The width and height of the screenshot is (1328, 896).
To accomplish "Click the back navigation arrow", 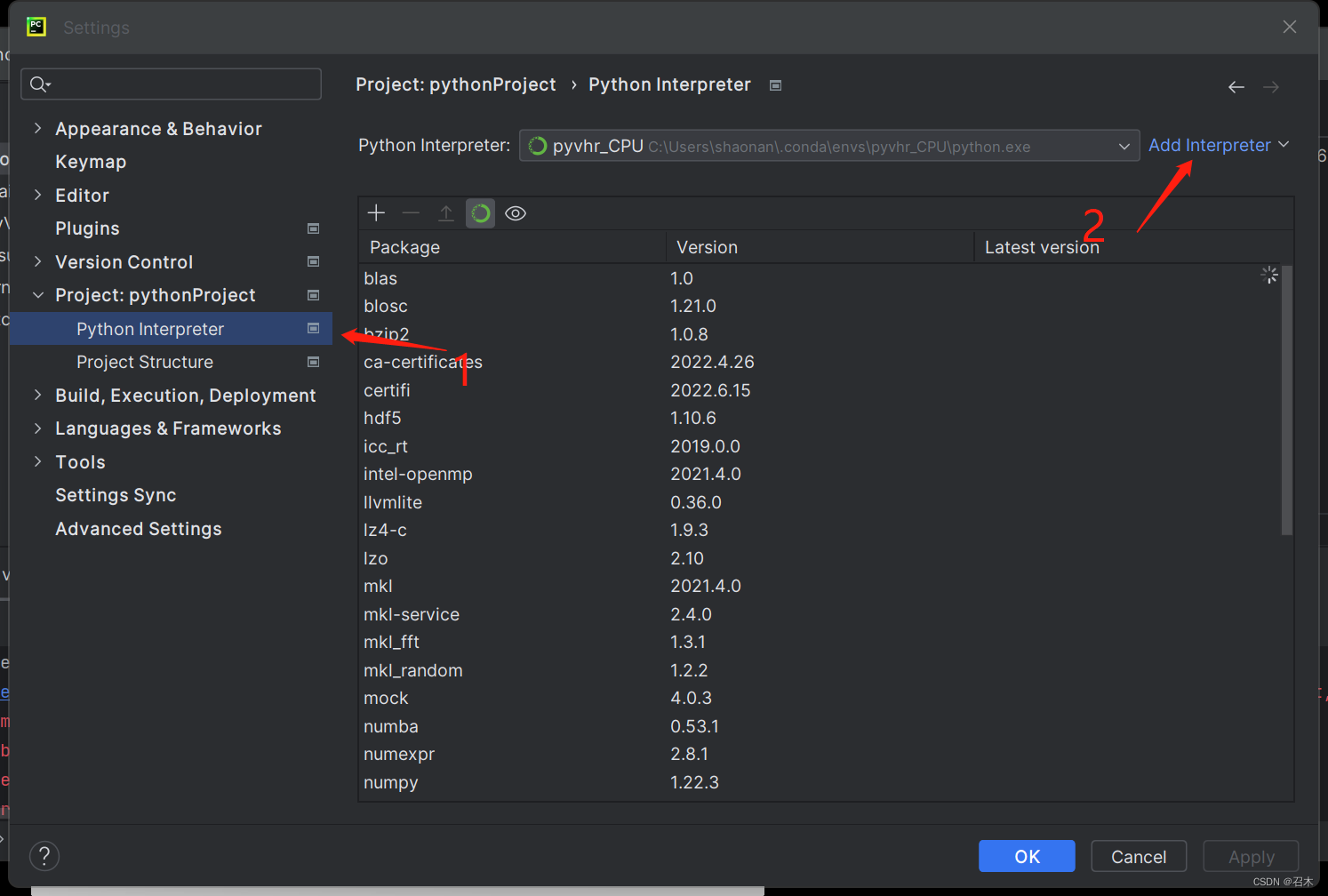I will (1236, 87).
